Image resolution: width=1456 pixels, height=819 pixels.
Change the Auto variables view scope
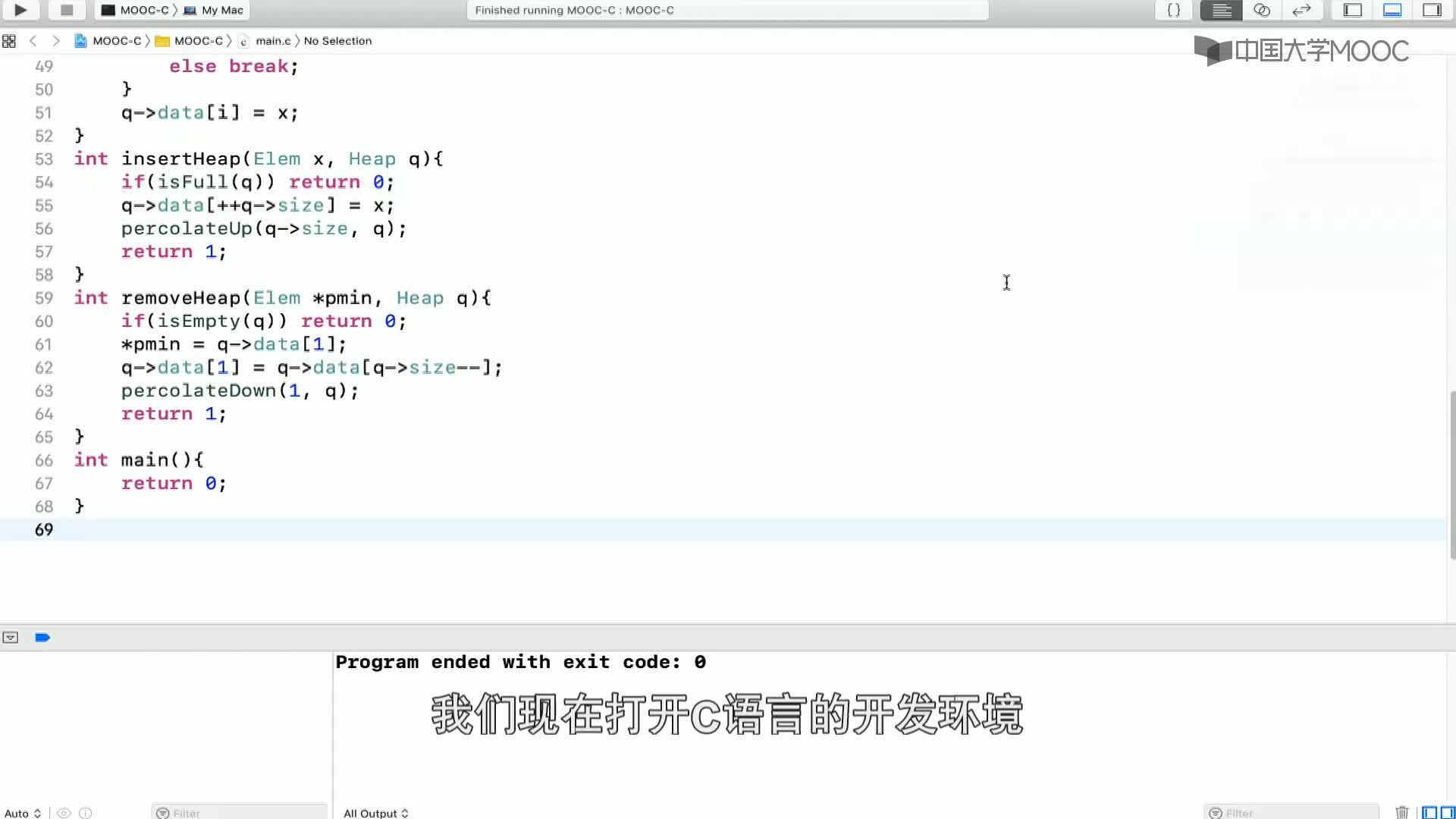coord(22,813)
